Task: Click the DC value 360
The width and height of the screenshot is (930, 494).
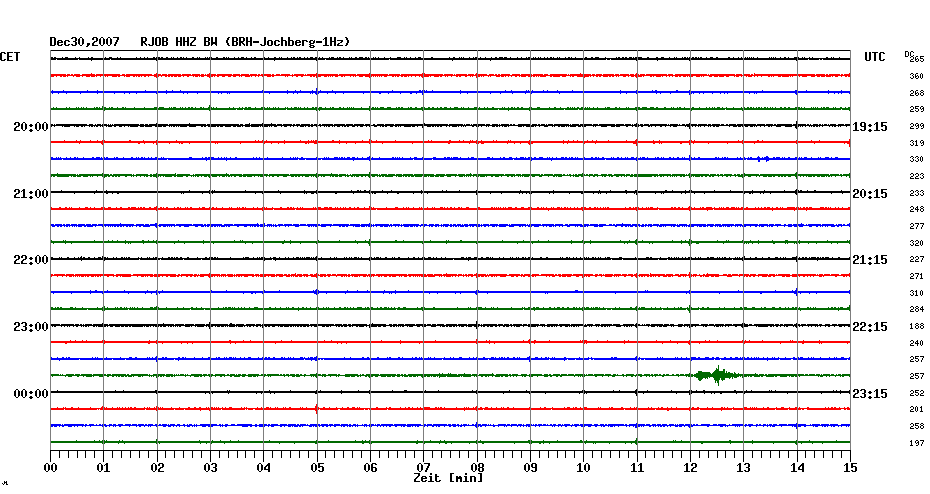Action: (917, 76)
